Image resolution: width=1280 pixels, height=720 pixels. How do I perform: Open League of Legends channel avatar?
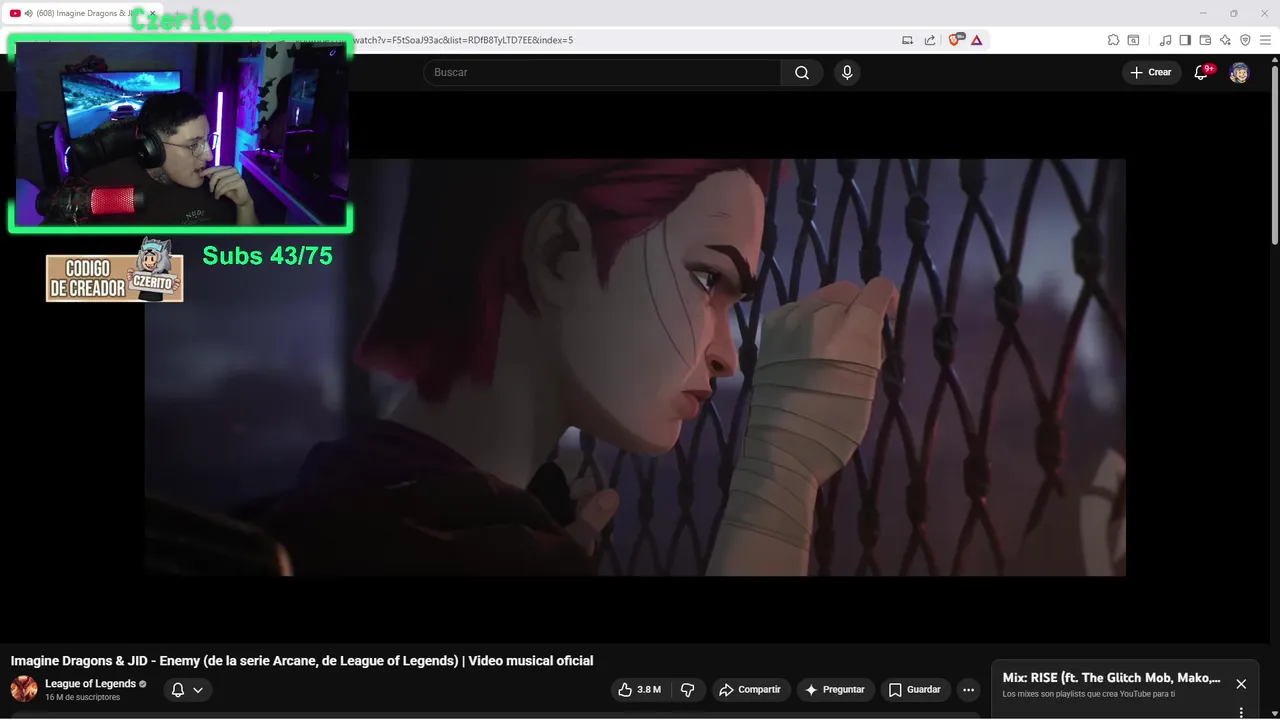point(24,689)
